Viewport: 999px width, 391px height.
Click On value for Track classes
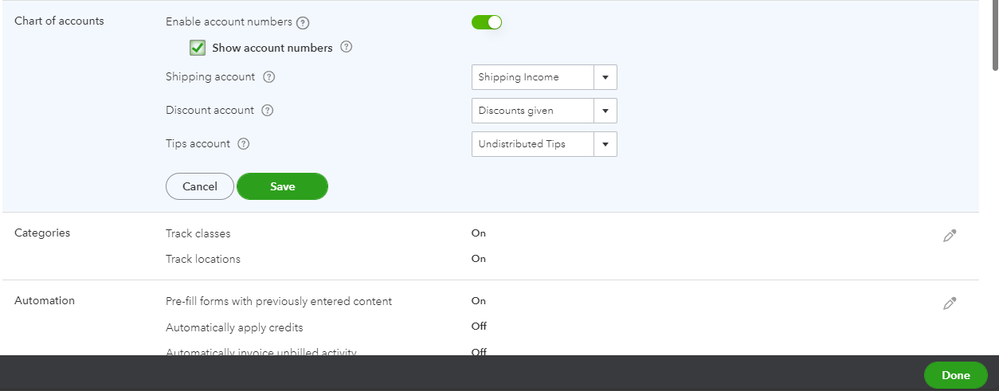478,233
